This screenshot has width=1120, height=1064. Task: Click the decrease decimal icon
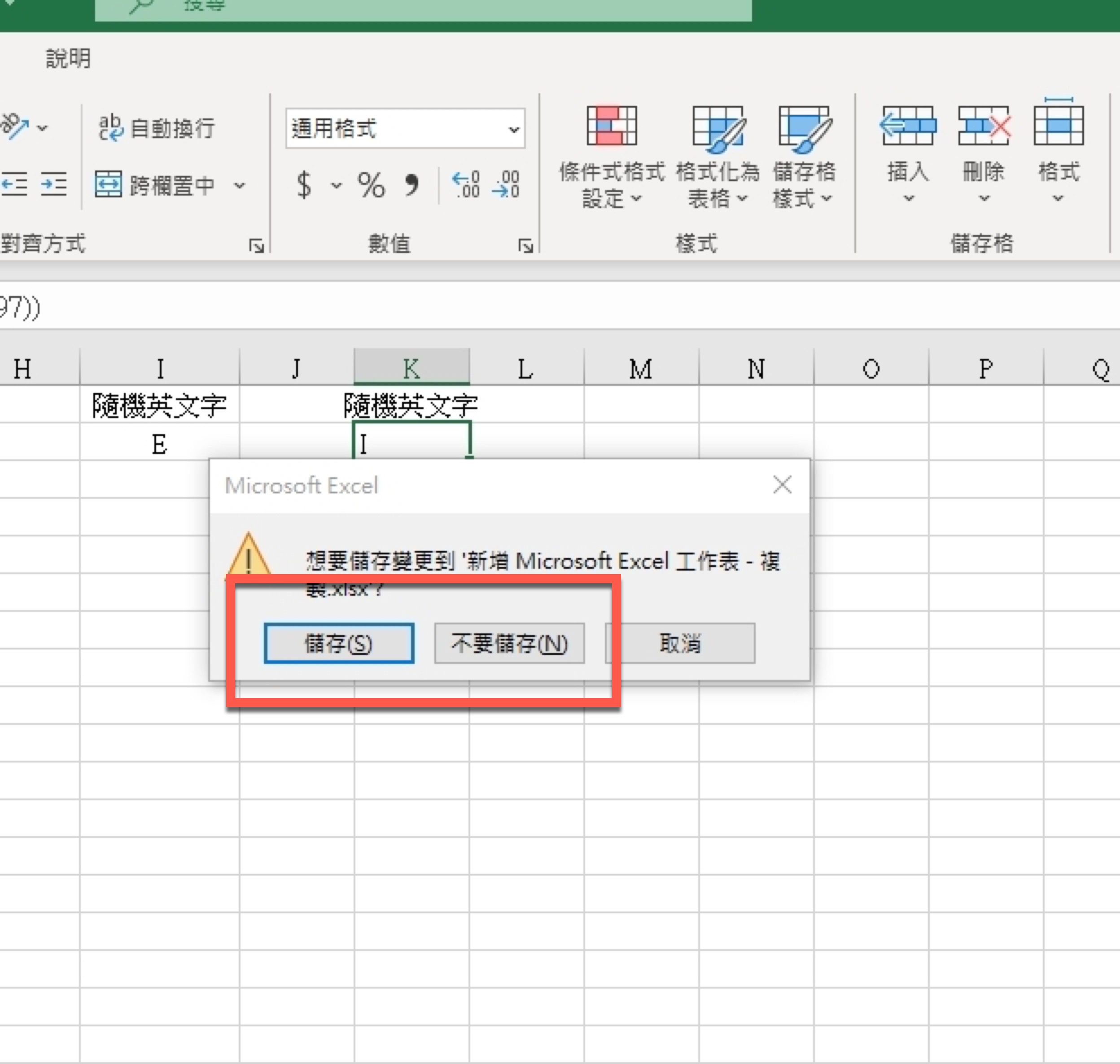click(x=506, y=185)
